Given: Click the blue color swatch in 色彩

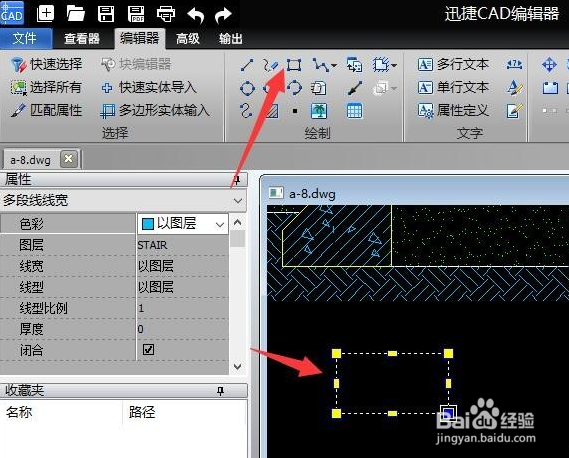Looking at the screenshot, I should [148, 224].
